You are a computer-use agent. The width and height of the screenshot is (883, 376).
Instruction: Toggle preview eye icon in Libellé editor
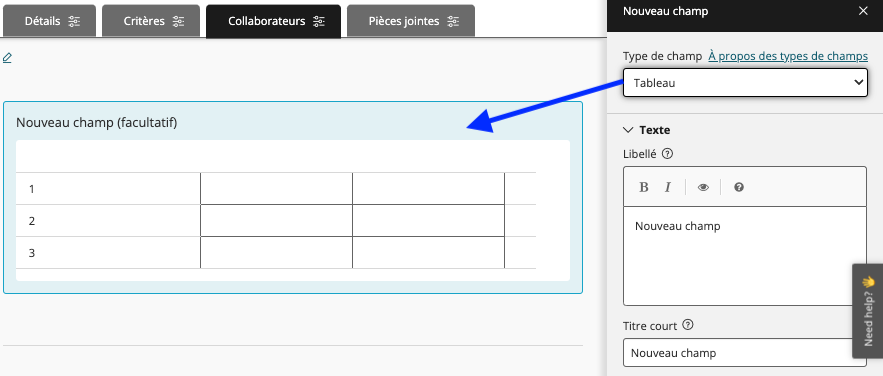tap(703, 187)
